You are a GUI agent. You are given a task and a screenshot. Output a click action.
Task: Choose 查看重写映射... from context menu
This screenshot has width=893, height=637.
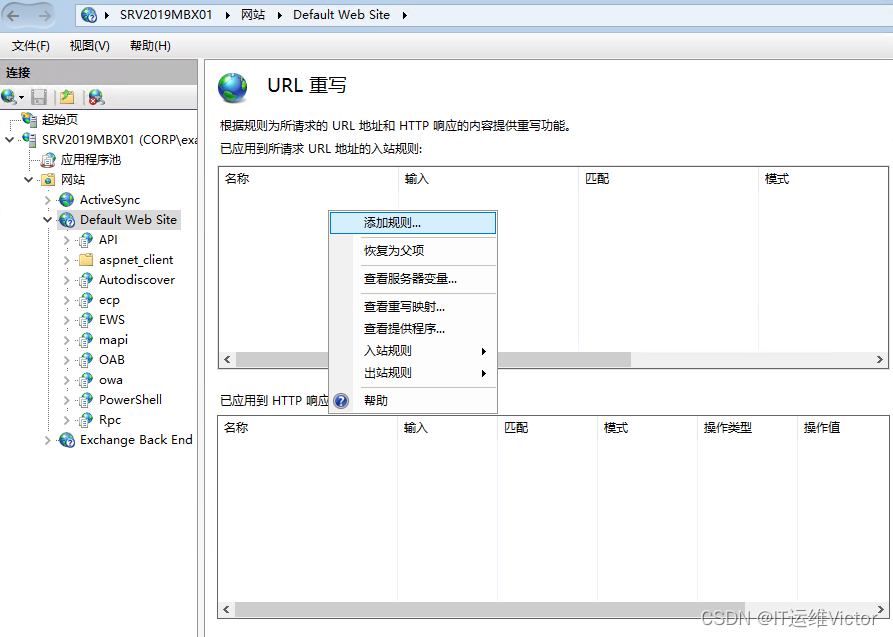click(x=413, y=307)
